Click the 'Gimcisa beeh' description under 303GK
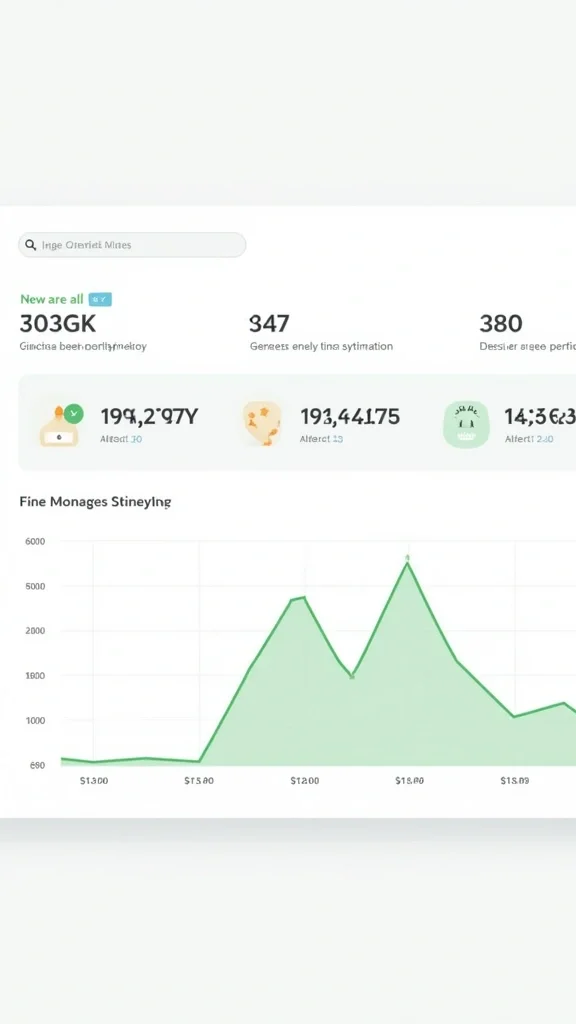The height and width of the screenshot is (1024, 576). [83, 346]
